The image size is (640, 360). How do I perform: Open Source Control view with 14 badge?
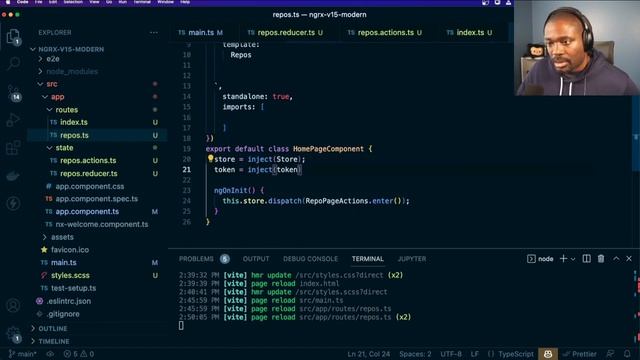[x=14, y=93]
